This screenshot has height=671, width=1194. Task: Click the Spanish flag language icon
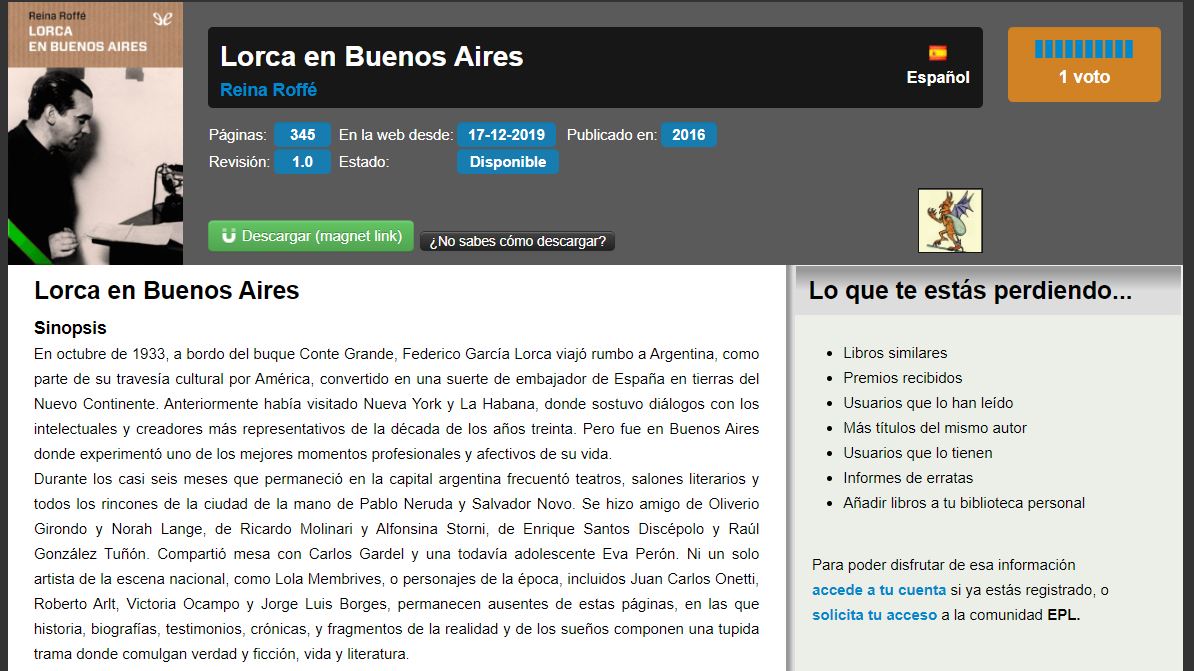(x=937, y=53)
